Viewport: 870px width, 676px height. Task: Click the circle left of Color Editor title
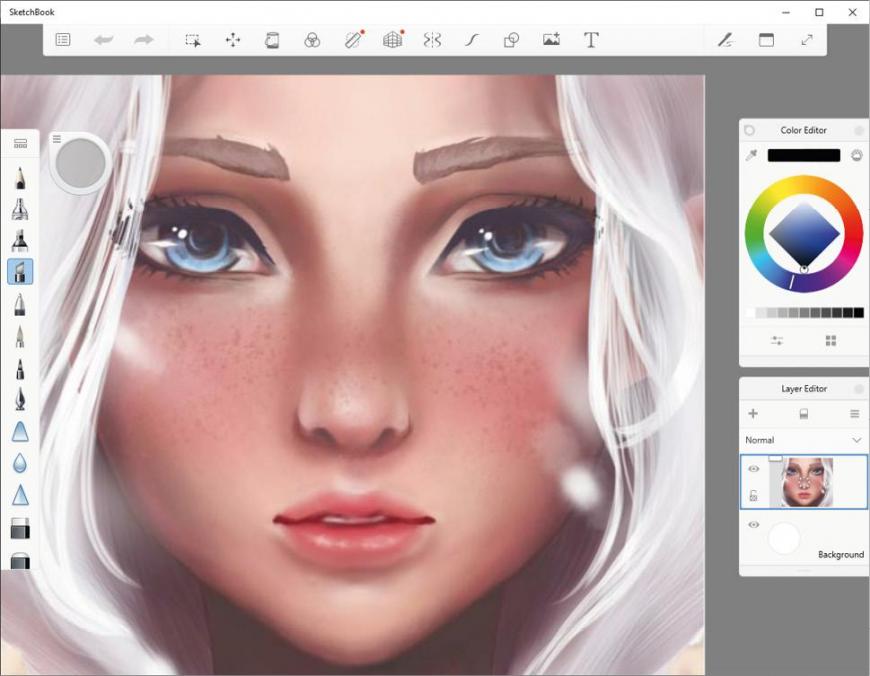[749, 130]
